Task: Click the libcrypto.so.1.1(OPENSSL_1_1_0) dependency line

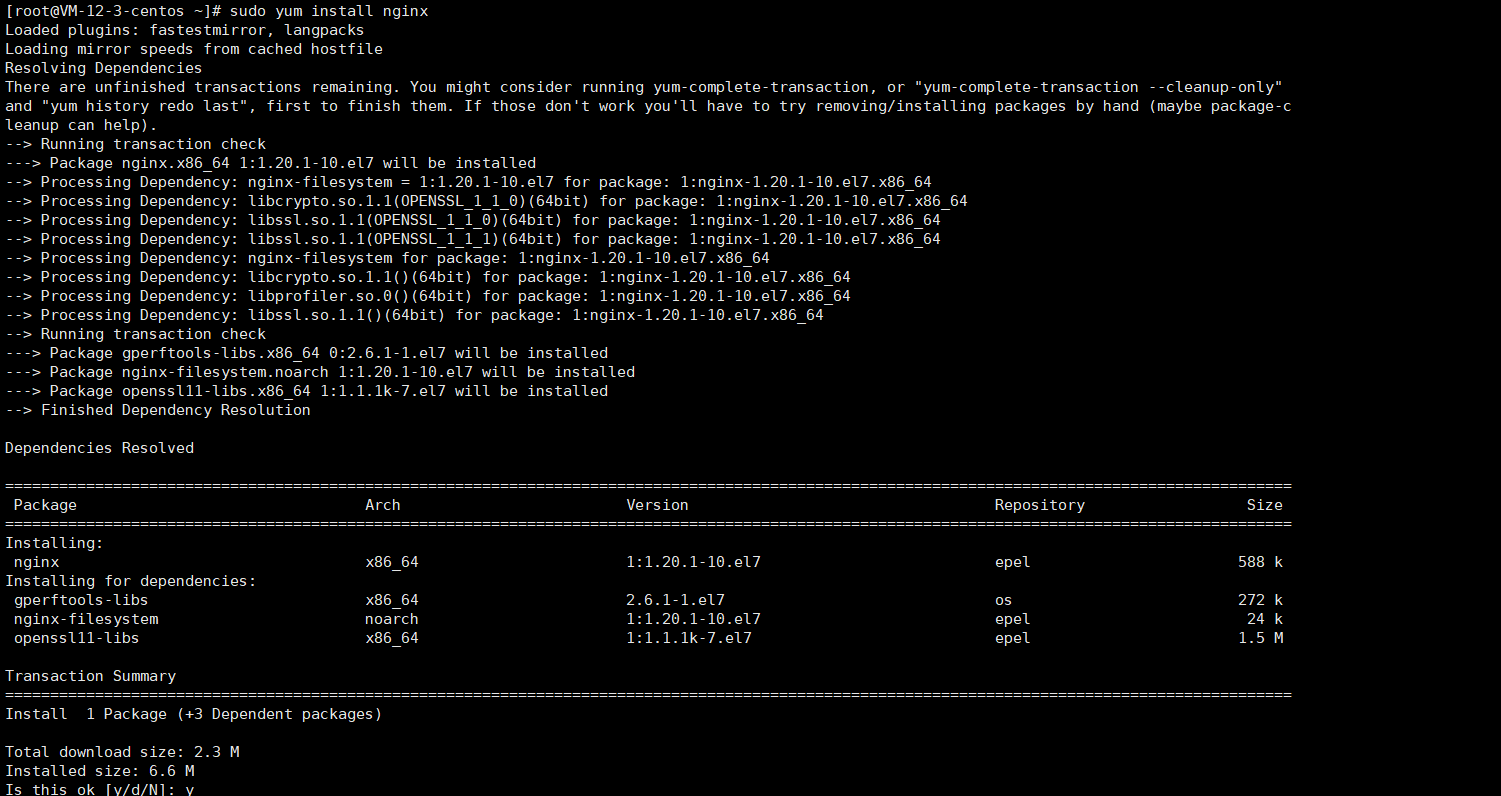Action: click(x=486, y=201)
